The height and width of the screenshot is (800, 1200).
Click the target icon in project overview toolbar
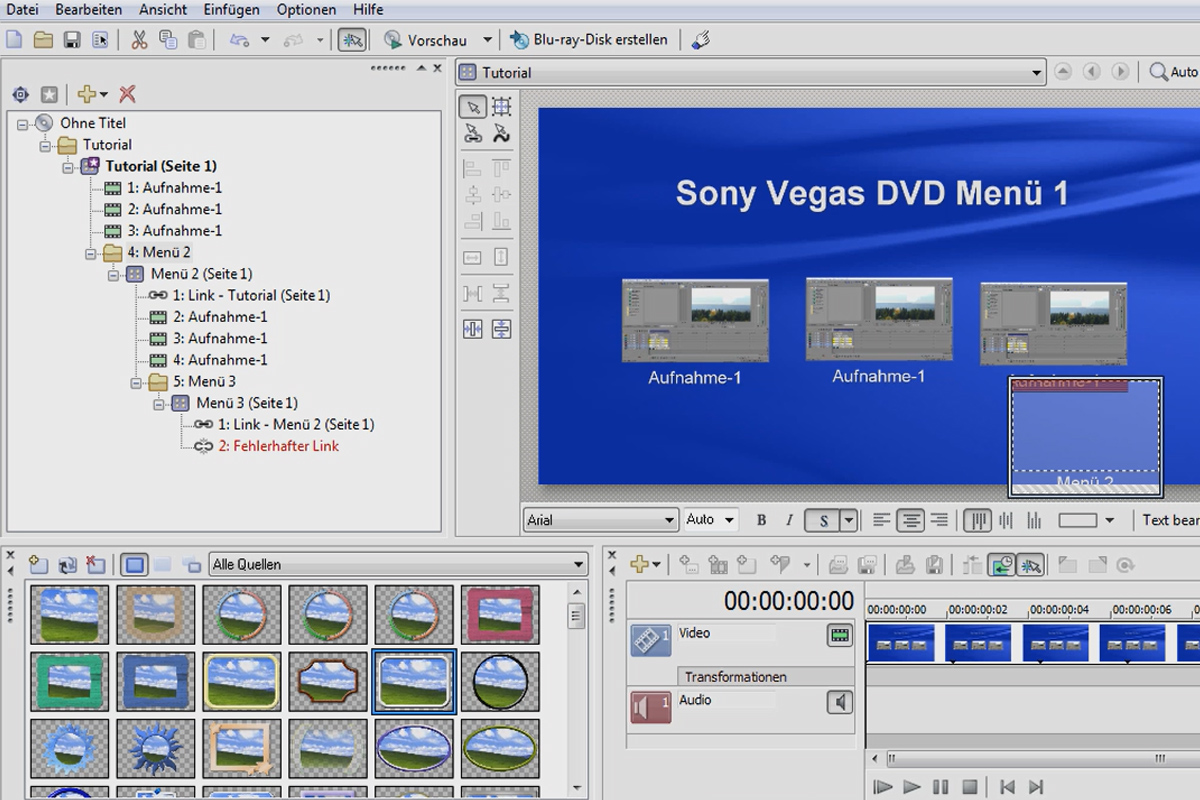(x=21, y=94)
